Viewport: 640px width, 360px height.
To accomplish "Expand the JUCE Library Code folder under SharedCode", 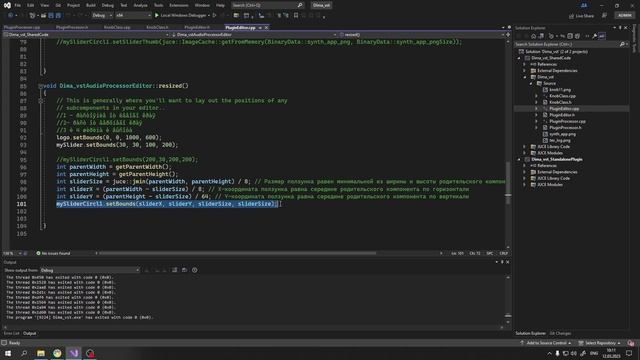I will (525, 147).
